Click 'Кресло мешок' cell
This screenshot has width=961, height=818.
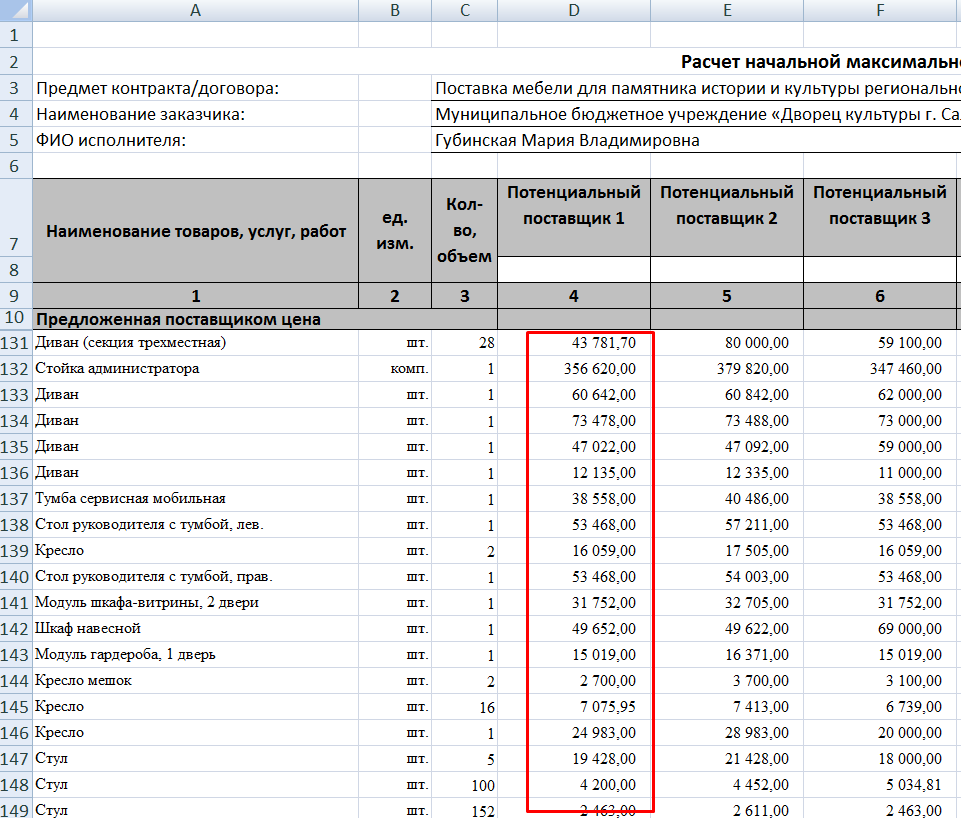196,680
